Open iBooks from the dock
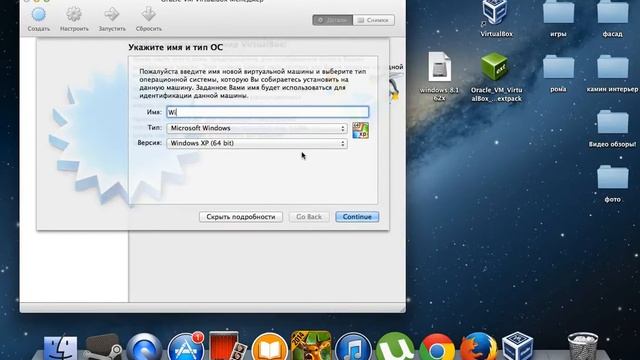 [x=269, y=348]
